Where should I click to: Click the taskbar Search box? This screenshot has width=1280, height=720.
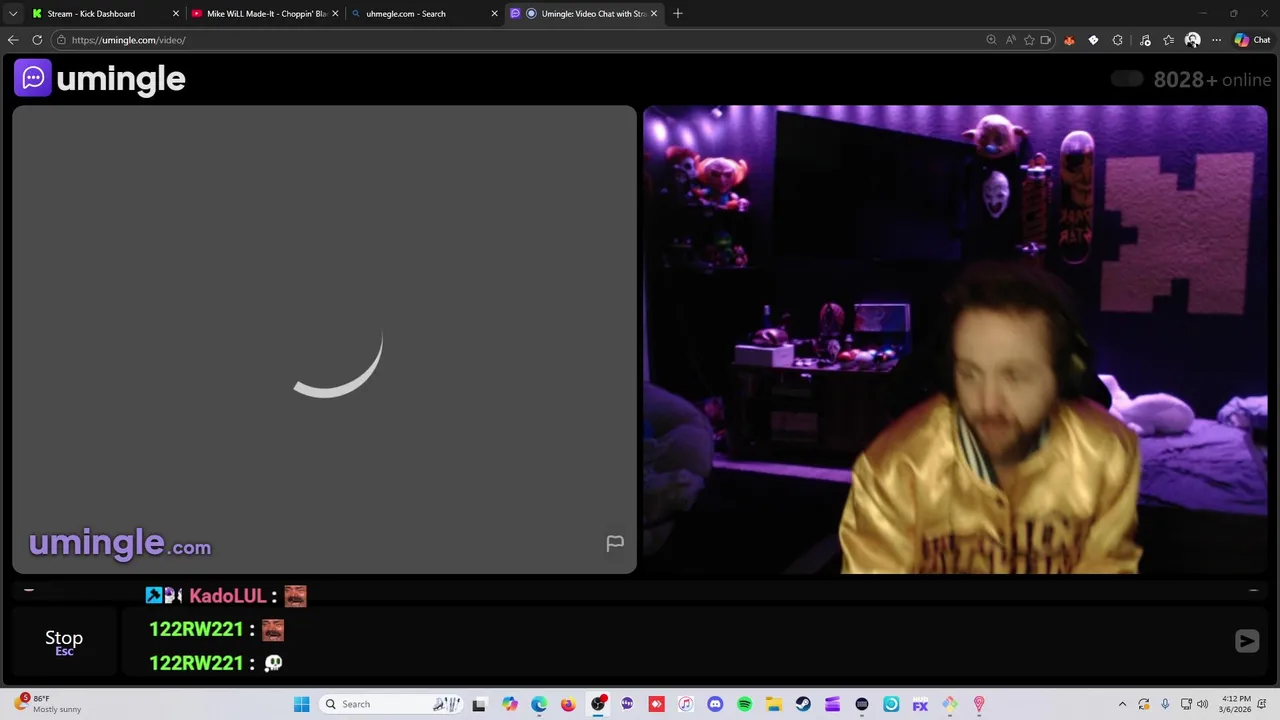(x=390, y=704)
